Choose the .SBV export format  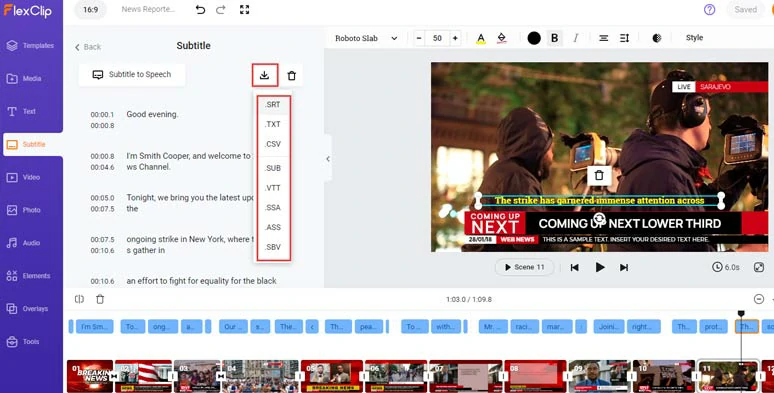click(273, 247)
